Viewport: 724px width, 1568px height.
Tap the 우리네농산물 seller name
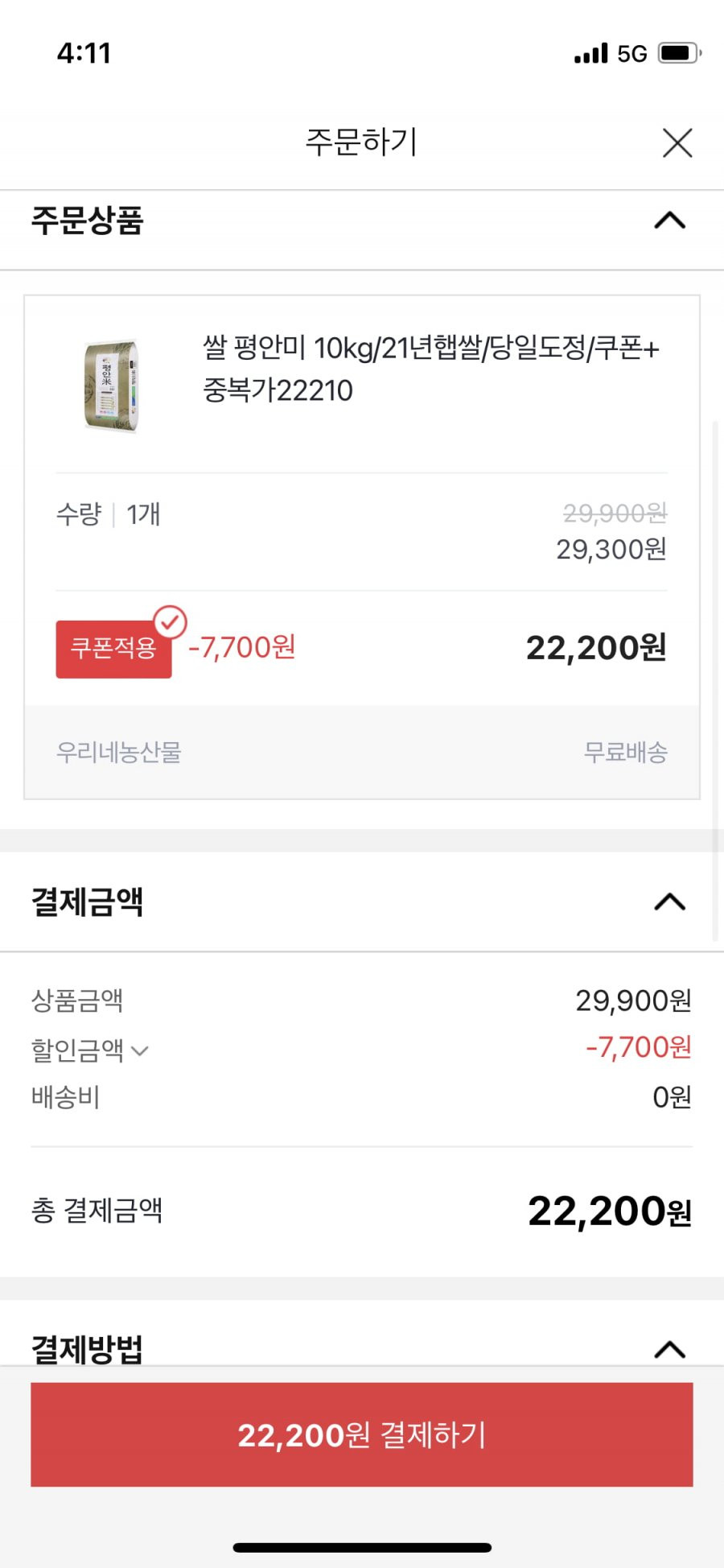click(x=119, y=752)
